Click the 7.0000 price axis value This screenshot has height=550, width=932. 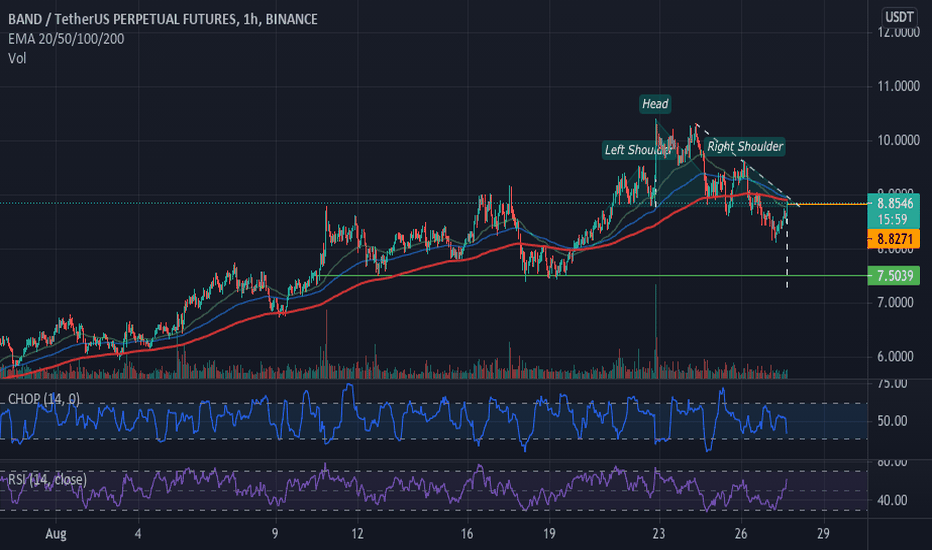point(896,303)
